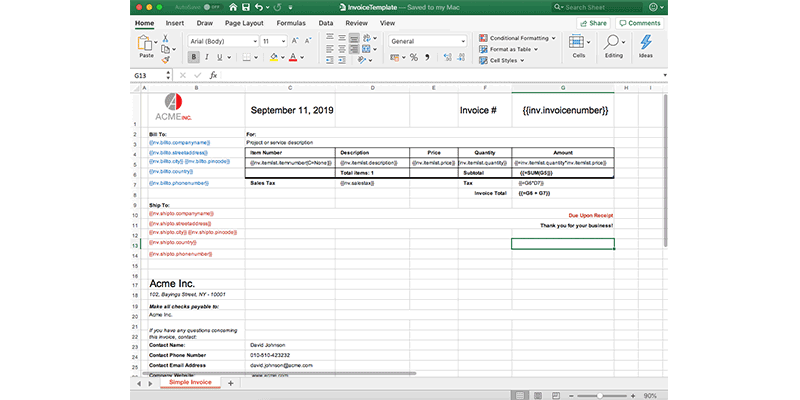Screen dimensions: 800x400
Task: Open the font name dropdown Arial (Body)
Action: [223, 41]
